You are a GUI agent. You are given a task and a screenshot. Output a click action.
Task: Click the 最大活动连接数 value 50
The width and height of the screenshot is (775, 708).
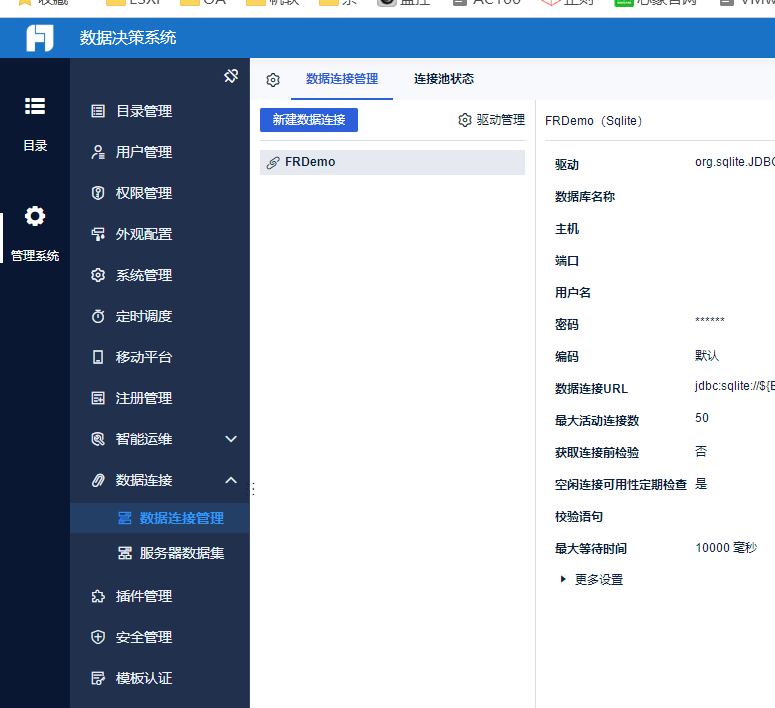pyautogui.click(x=702, y=418)
